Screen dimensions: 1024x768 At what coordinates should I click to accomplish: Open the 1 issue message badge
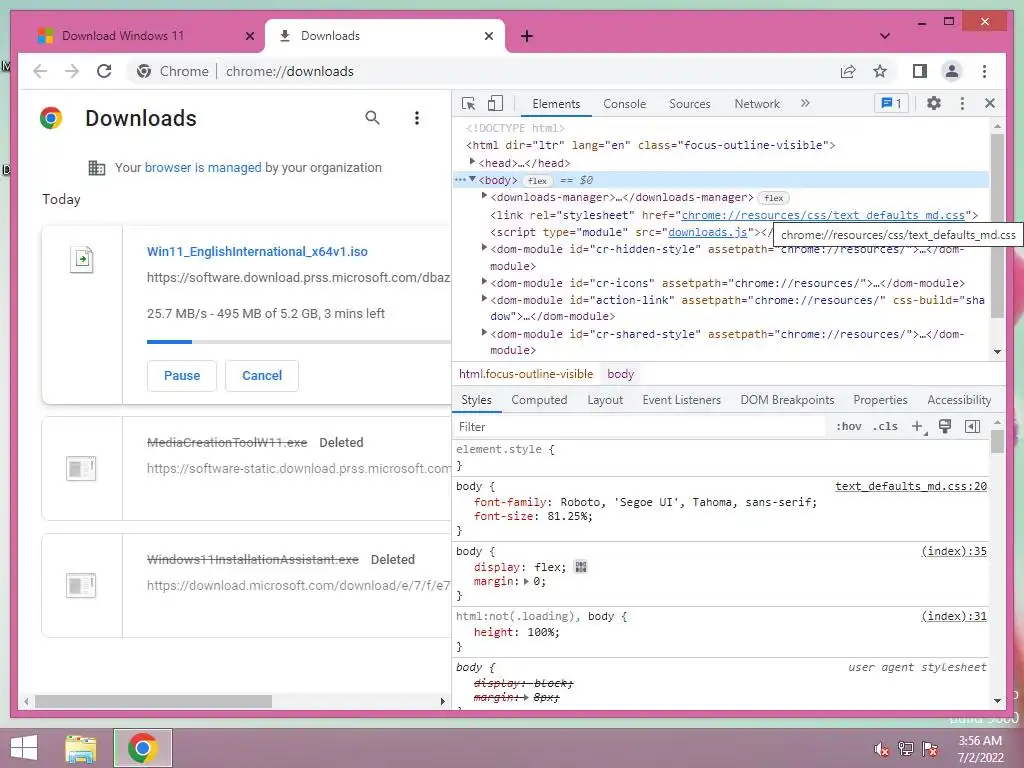(891, 103)
